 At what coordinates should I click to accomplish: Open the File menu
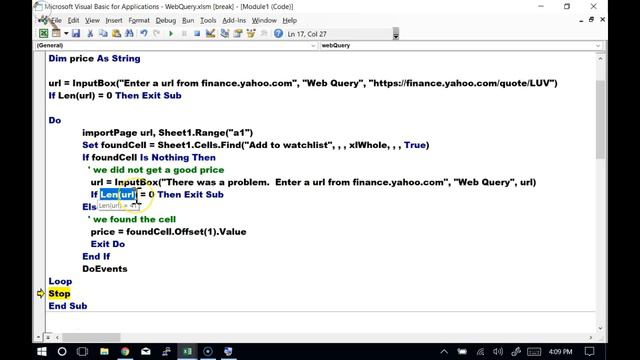click(57, 20)
